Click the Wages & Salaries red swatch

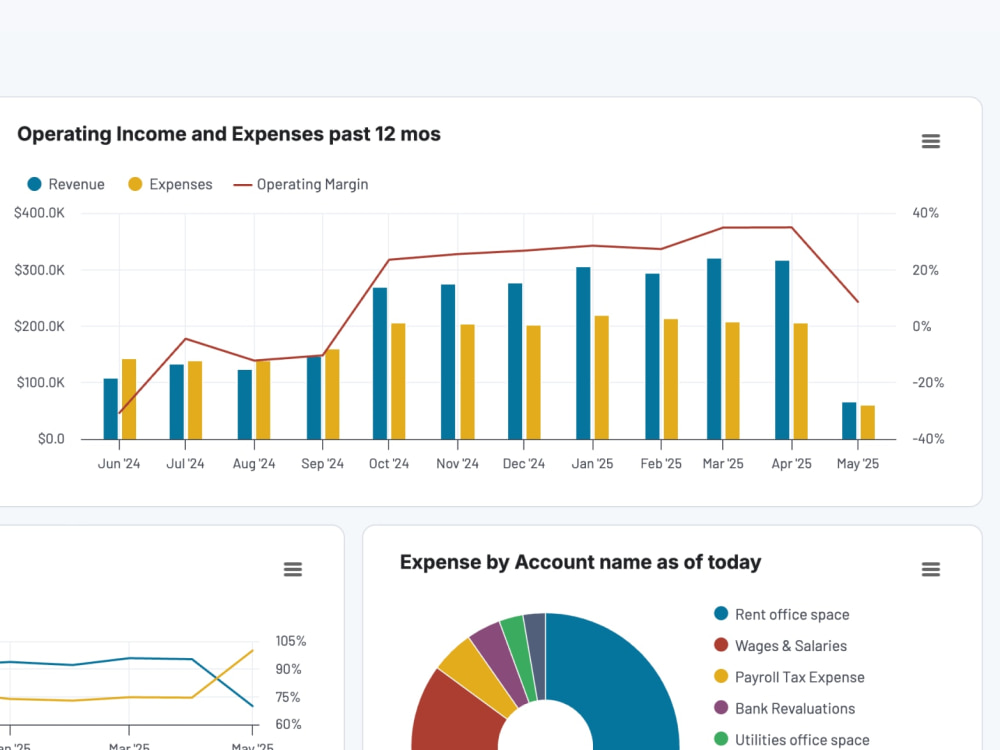point(721,645)
